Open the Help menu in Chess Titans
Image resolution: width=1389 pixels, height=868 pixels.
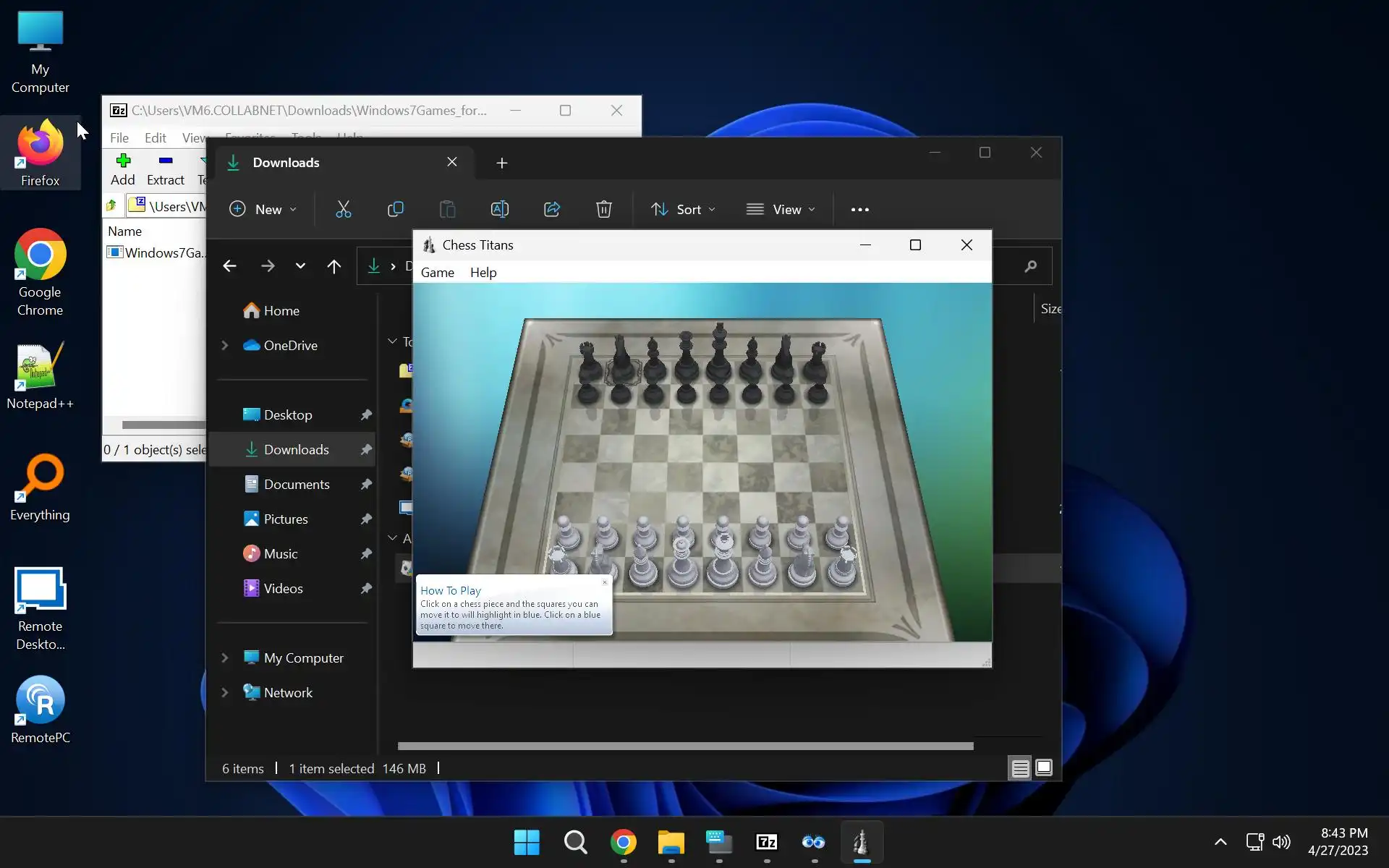[x=483, y=273]
